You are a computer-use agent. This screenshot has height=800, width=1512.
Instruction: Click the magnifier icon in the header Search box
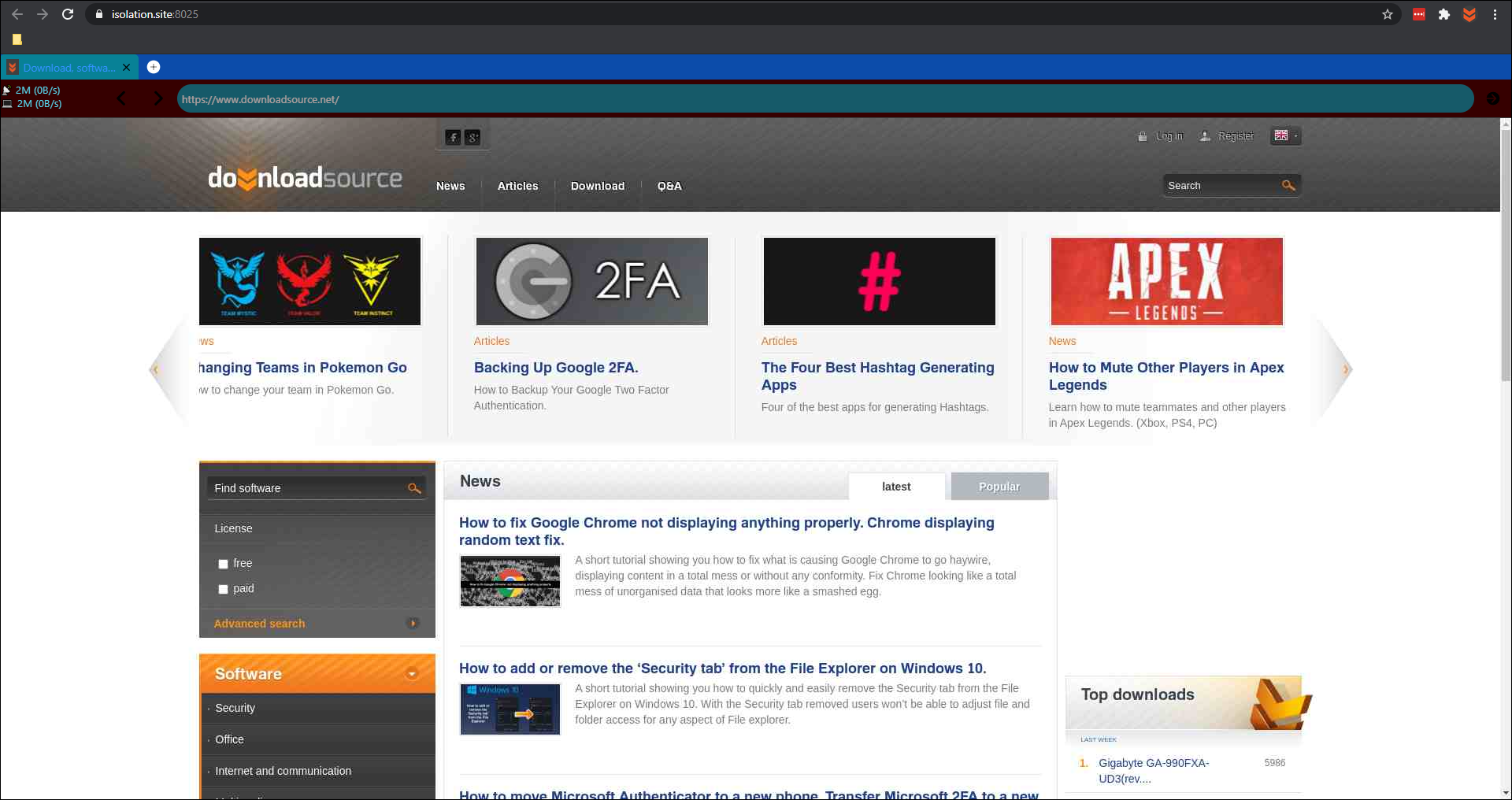pos(1288,185)
